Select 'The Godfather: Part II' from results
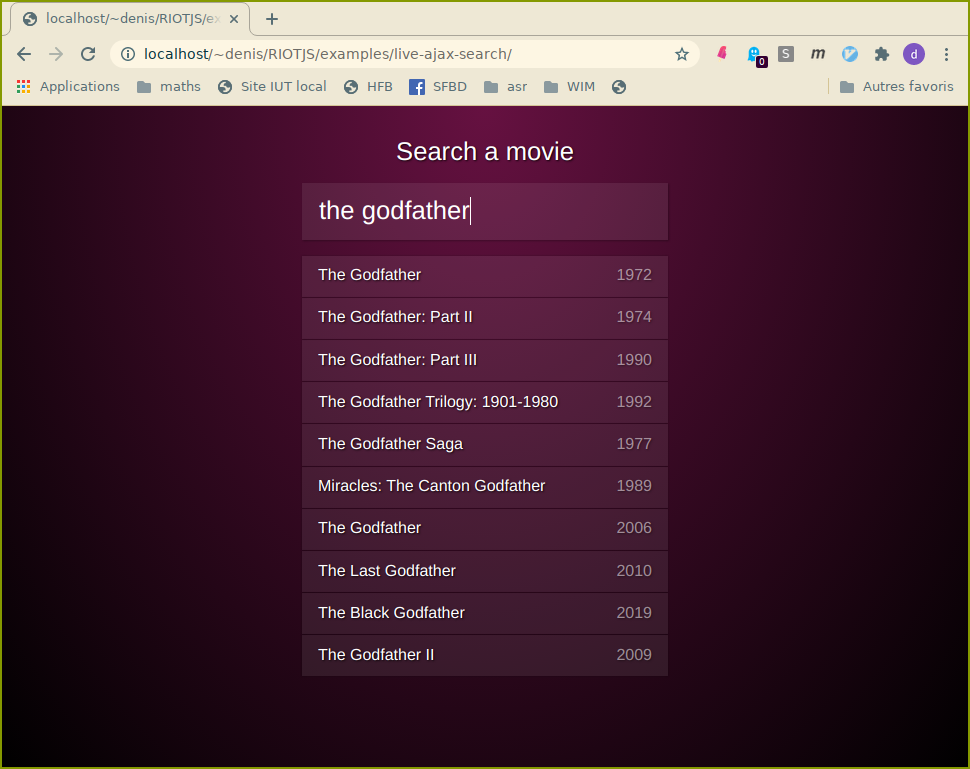This screenshot has height=769, width=970. point(485,317)
